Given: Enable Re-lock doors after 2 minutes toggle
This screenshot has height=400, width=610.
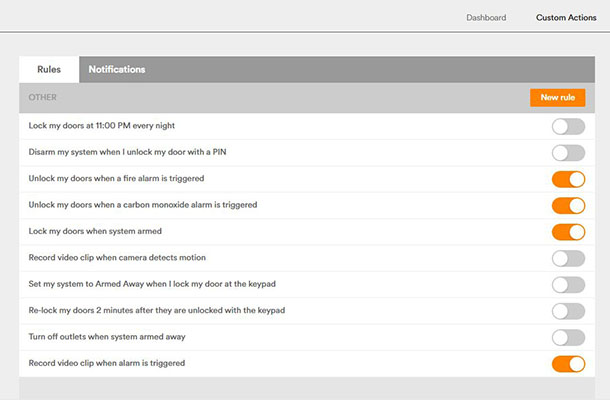Looking at the screenshot, I should (x=568, y=311).
